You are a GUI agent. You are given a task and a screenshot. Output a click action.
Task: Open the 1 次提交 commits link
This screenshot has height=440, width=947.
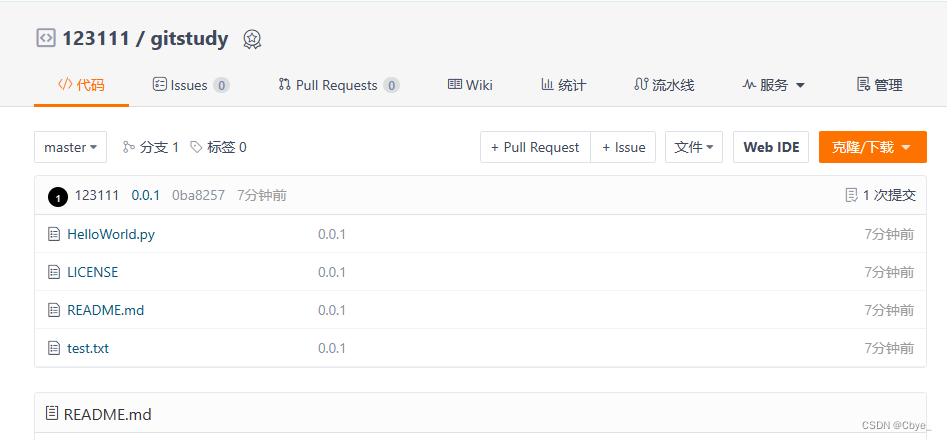pyautogui.click(x=881, y=195)
